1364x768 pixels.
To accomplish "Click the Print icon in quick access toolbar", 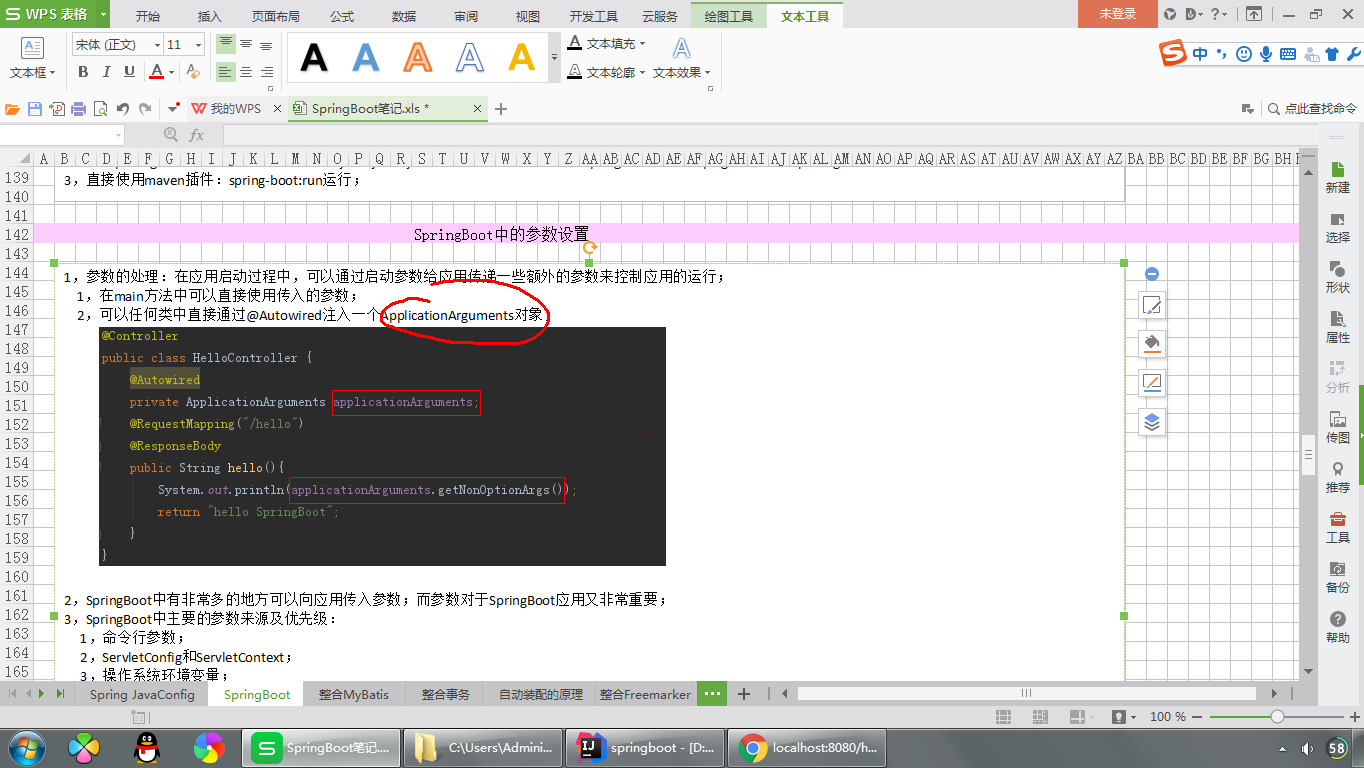I will point(79,108).
